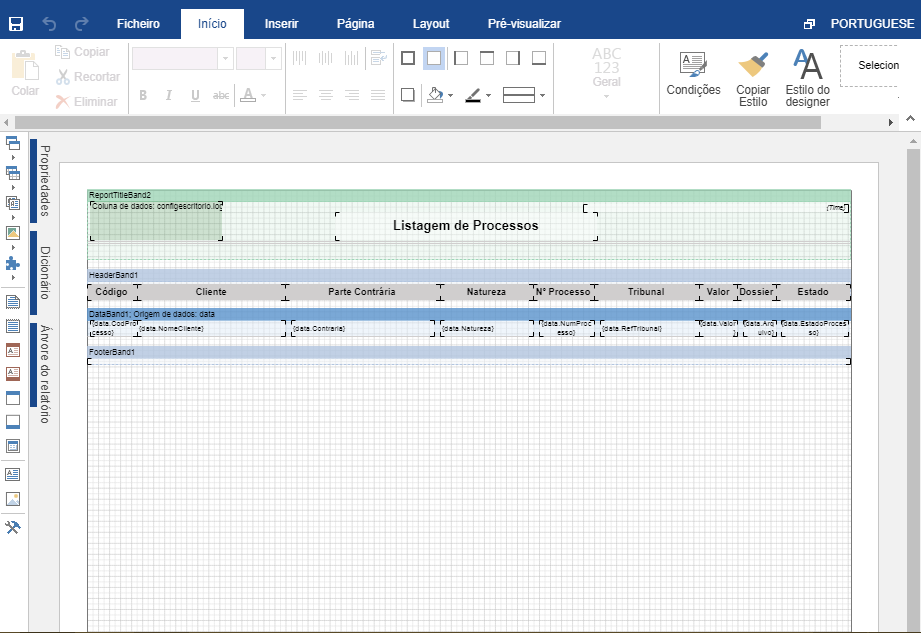The width and height of the screenshot is (921, 633).
Task: Collapse the ribbon with the chevron
Action: (x=910, y=119)
